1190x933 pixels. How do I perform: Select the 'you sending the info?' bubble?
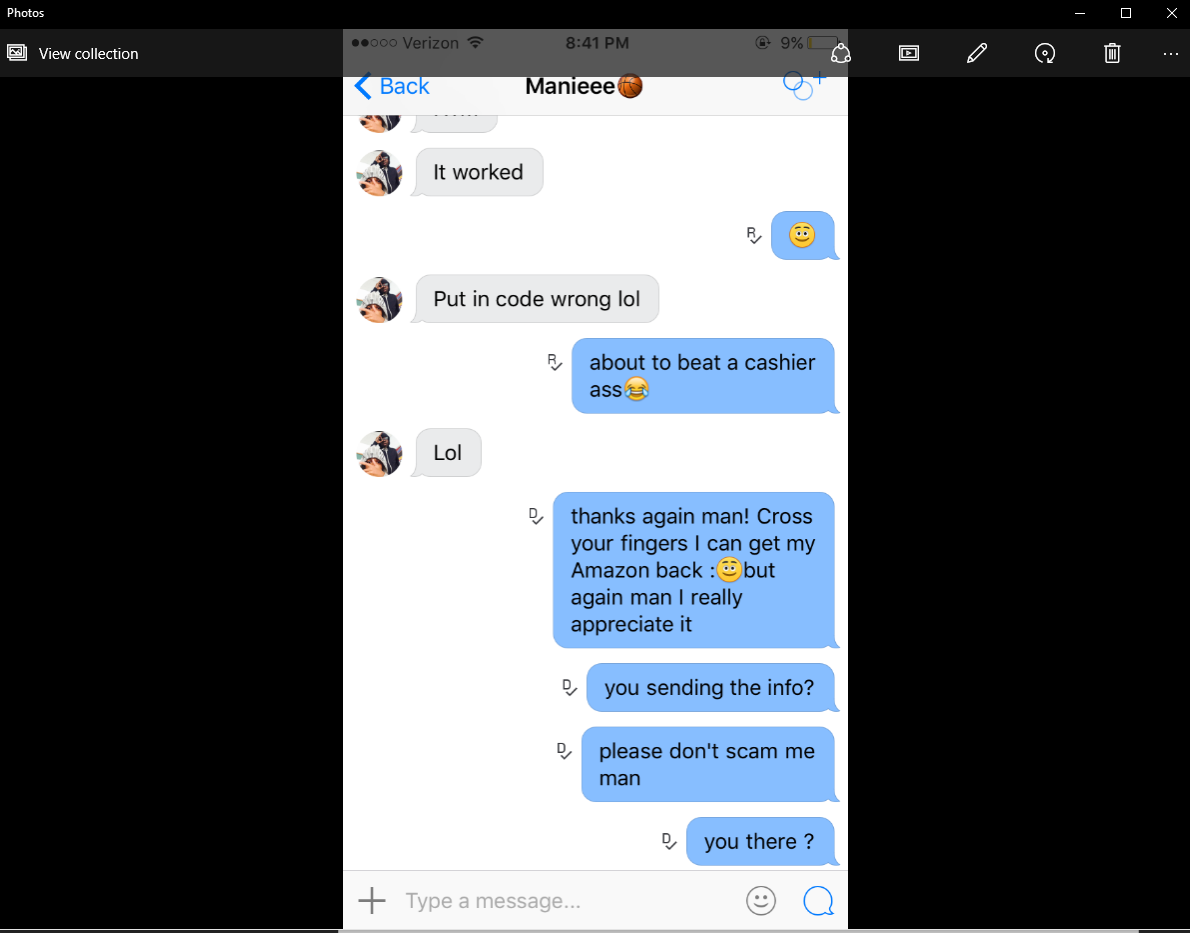pos(710,688)
